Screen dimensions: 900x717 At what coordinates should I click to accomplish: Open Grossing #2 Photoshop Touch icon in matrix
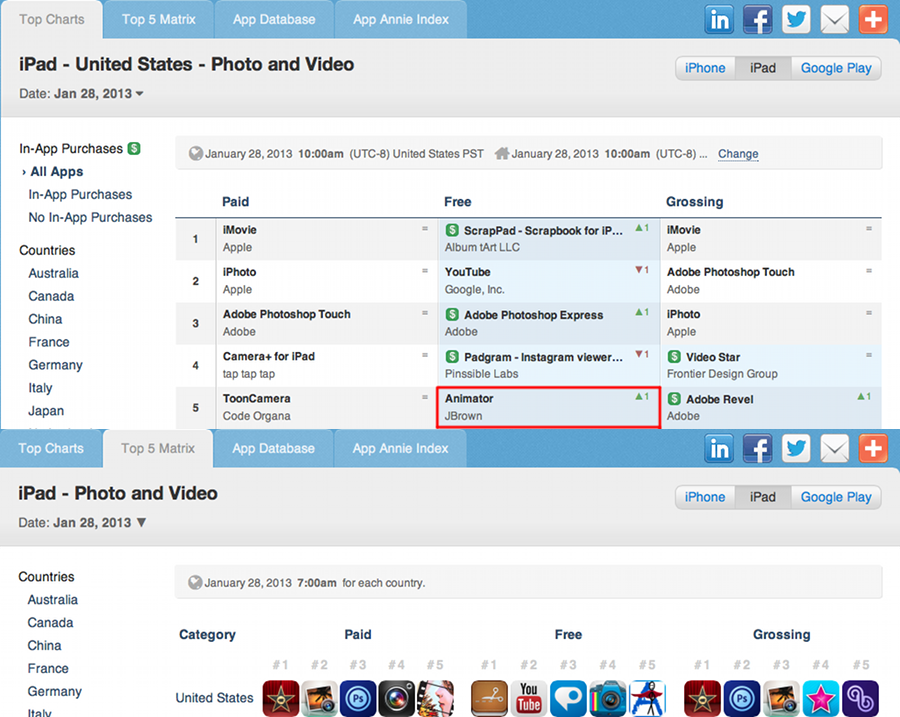[742, 699]
